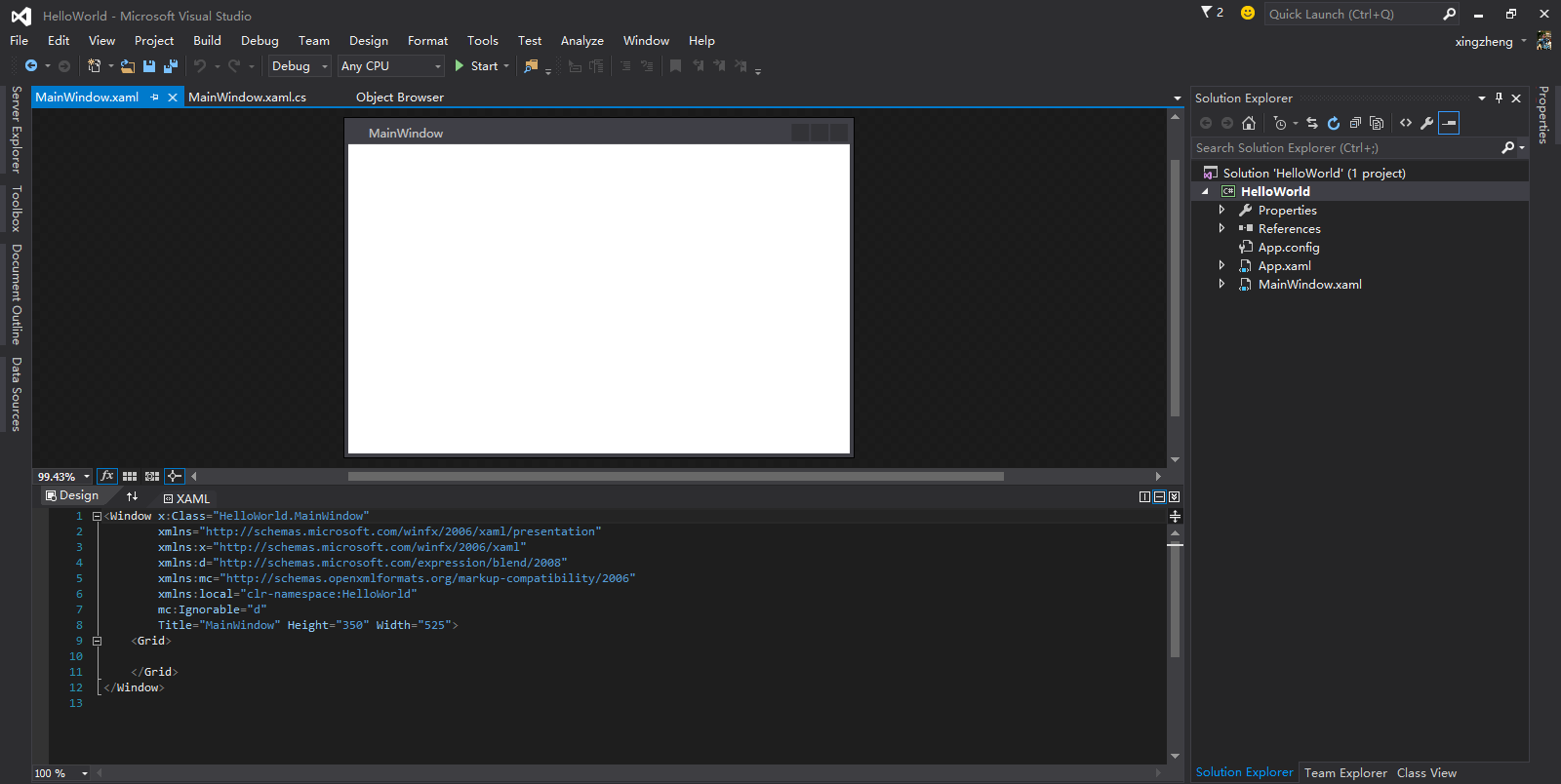Click the Save All icon
Screen dimensions: 1561x784
click(171, 65)
